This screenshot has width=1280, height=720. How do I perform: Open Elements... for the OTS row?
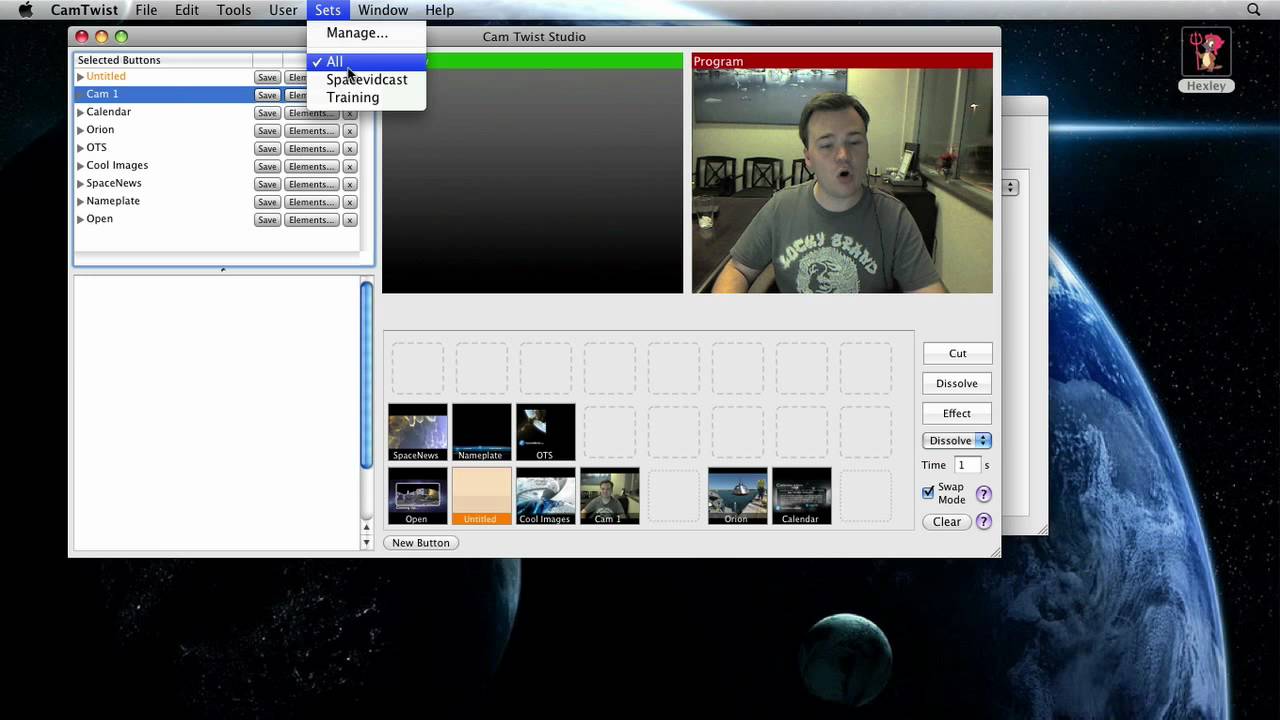[x=312, y=149]
